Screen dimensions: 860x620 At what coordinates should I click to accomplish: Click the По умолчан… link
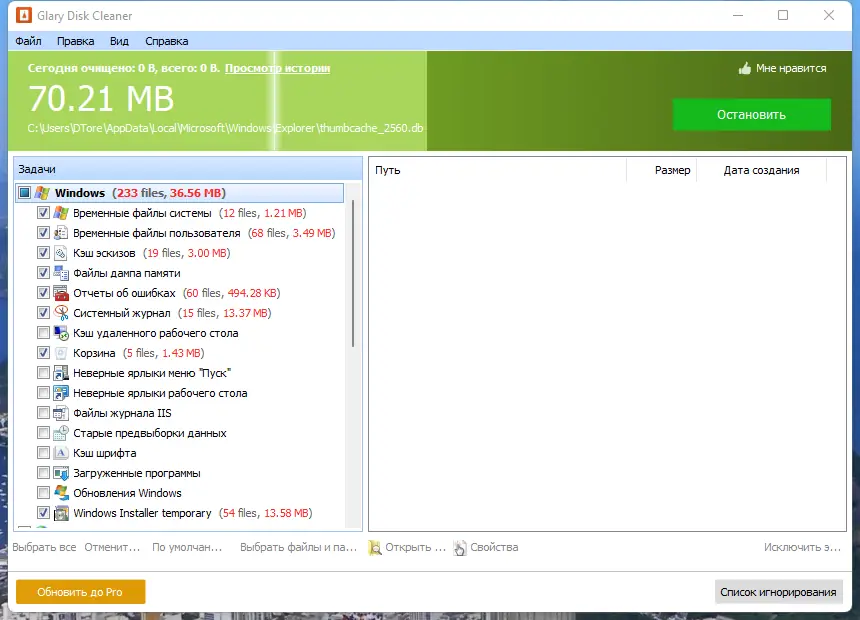187,548
